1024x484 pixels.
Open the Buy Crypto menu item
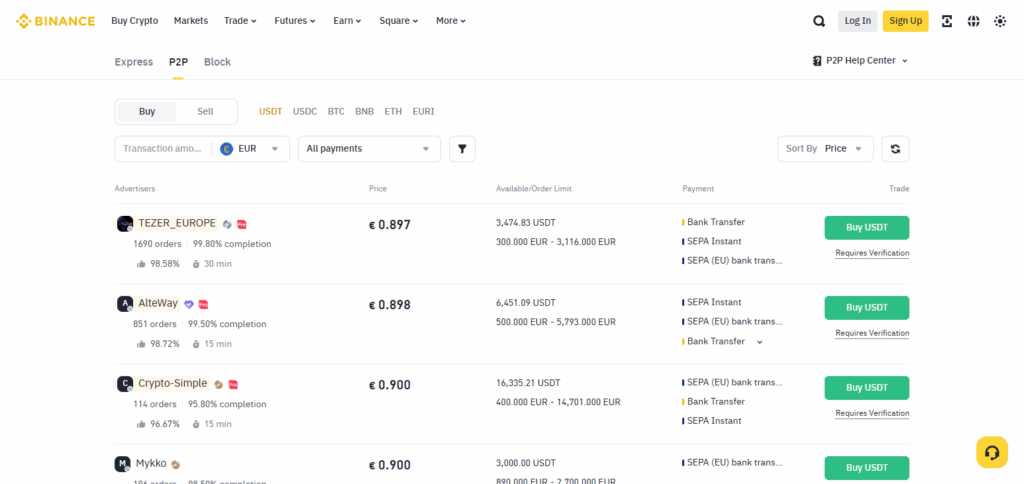click(x=135, y=21)
